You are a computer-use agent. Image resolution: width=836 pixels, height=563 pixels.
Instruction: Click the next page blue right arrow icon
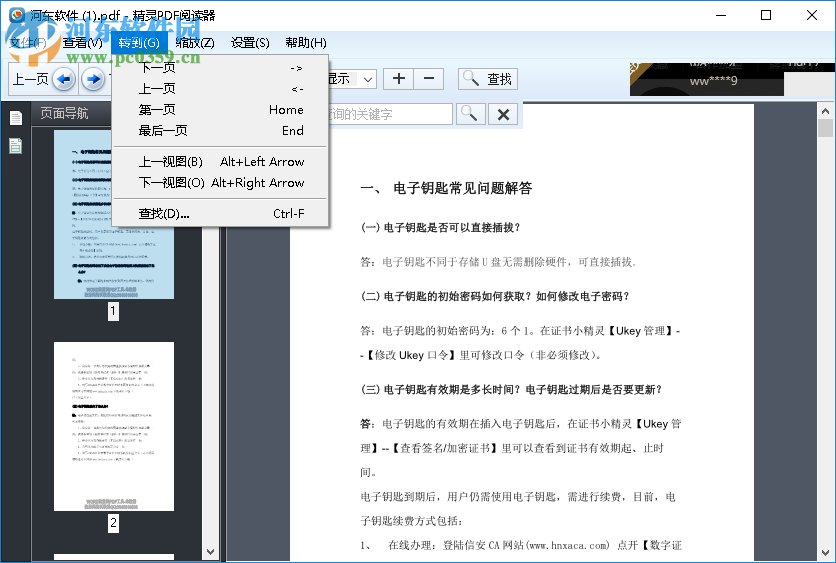pos(94,80)
